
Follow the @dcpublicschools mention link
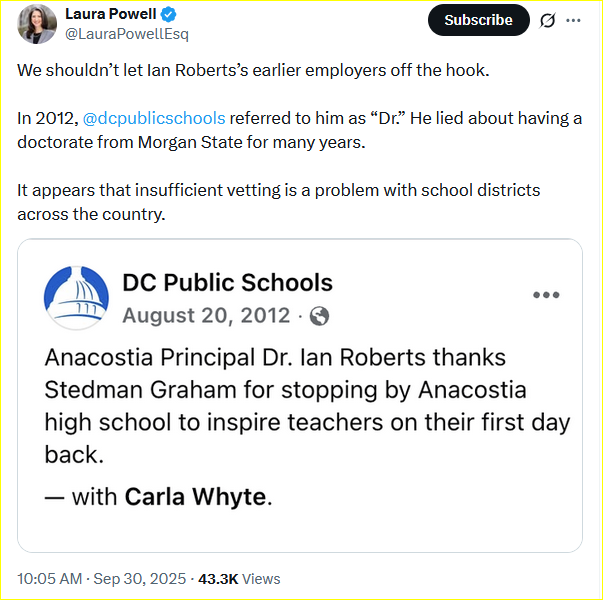tap(154, 118)
